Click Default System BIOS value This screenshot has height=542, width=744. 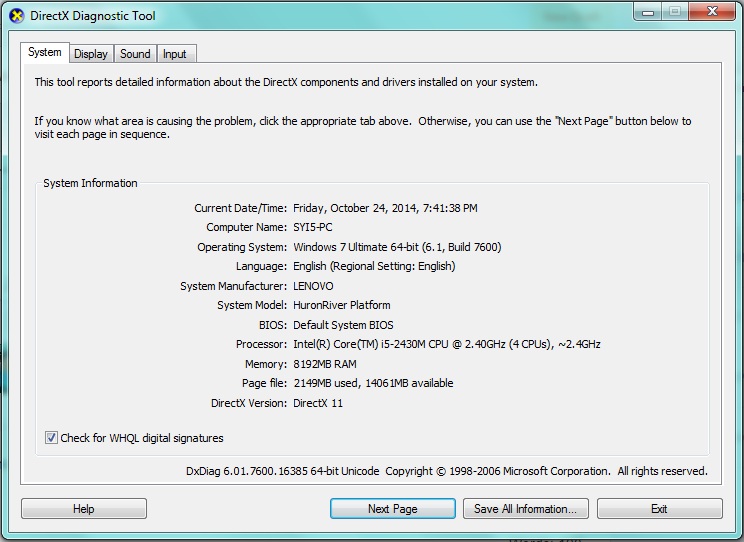[x=343, y=325]
